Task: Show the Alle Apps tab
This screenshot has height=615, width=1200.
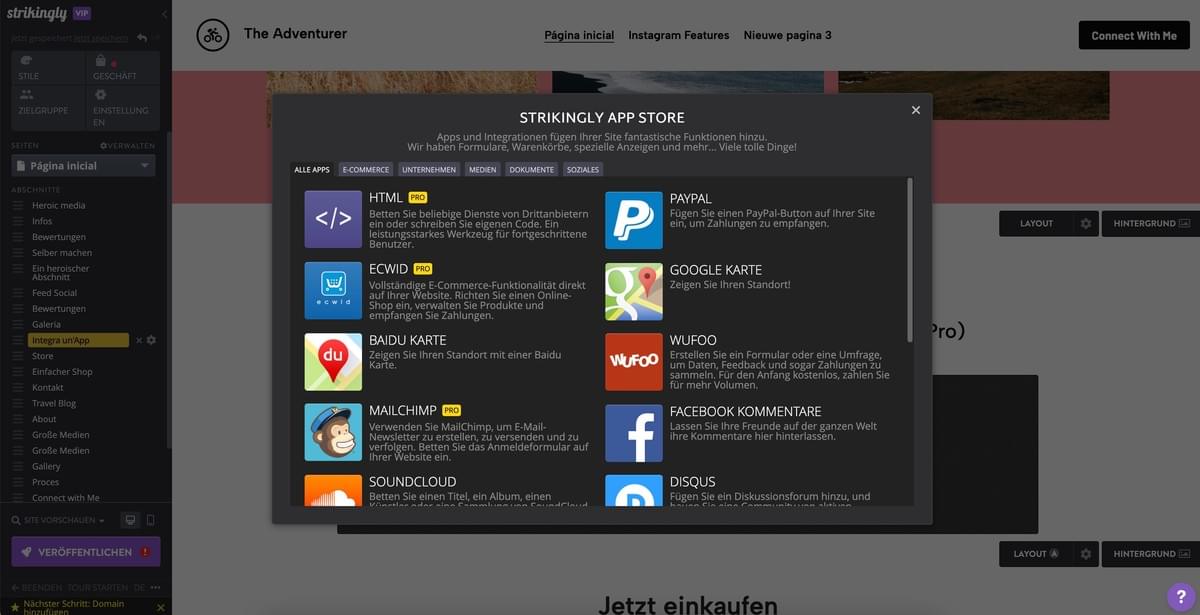Action: [x=312, y=169]
